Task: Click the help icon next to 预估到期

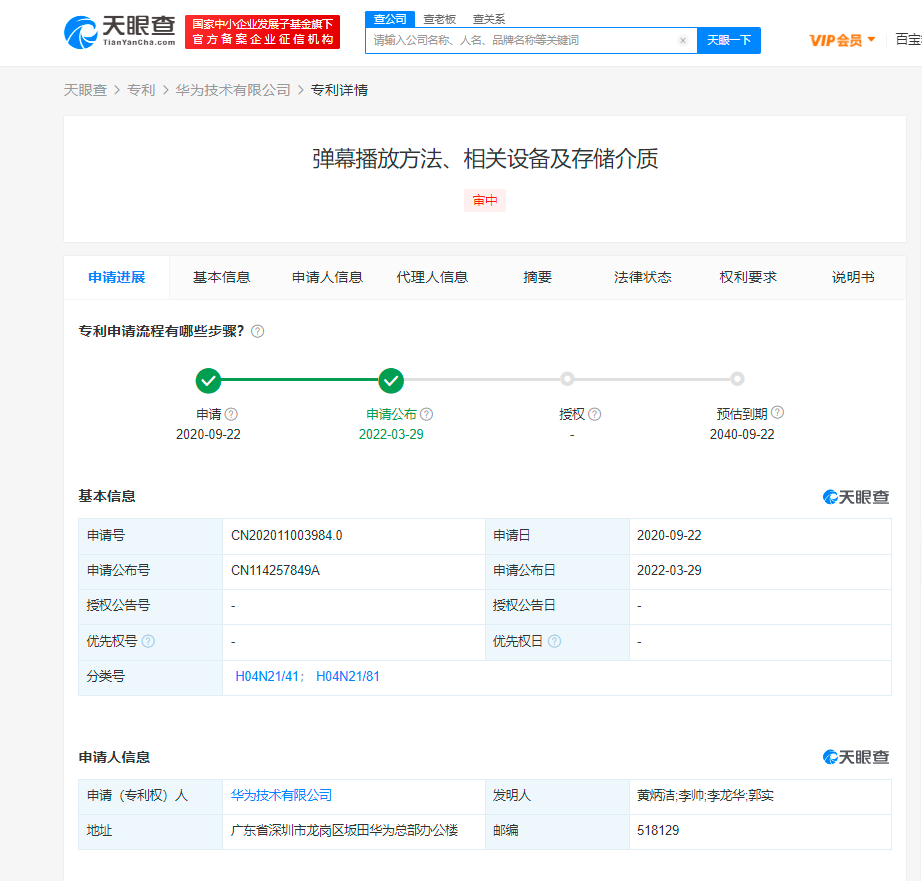Action: point(777,413)
